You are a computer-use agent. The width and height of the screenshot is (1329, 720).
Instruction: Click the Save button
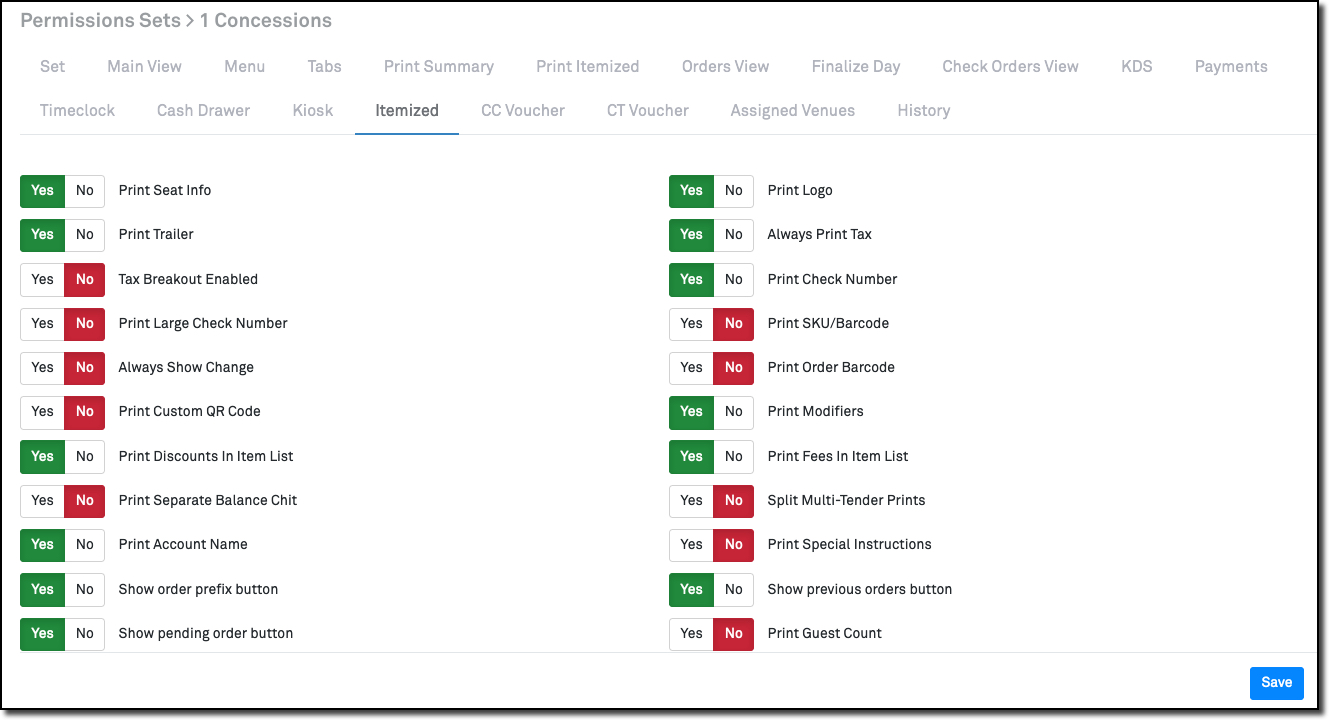pos(1276,682)
